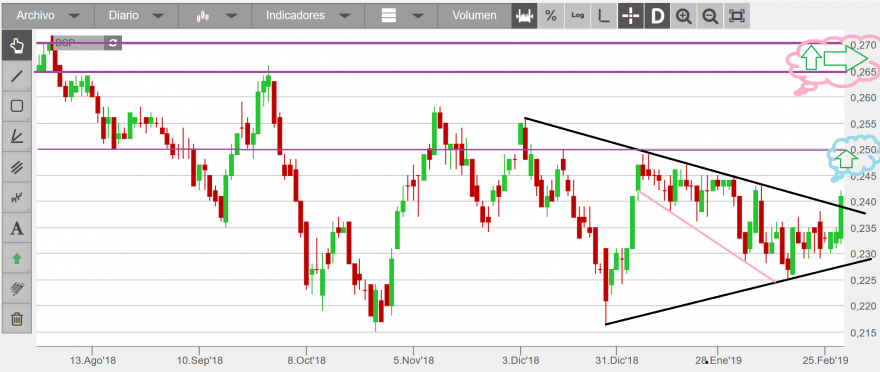Select the trend line drawing tool
This screenshot has height=372, width=880.
17,76
